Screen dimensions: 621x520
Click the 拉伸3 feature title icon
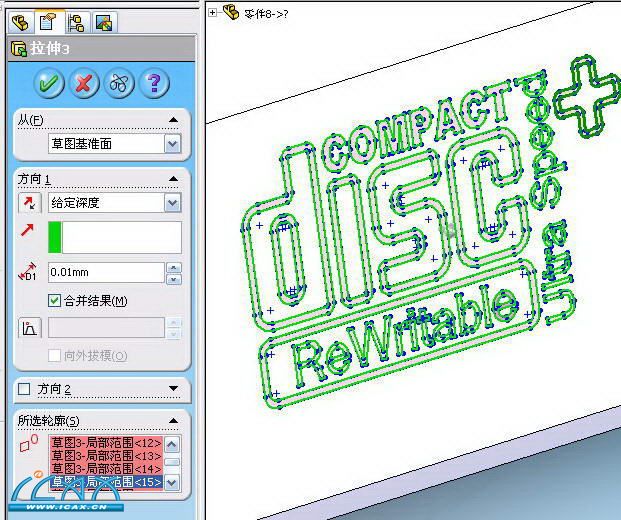tap(19, 49)
